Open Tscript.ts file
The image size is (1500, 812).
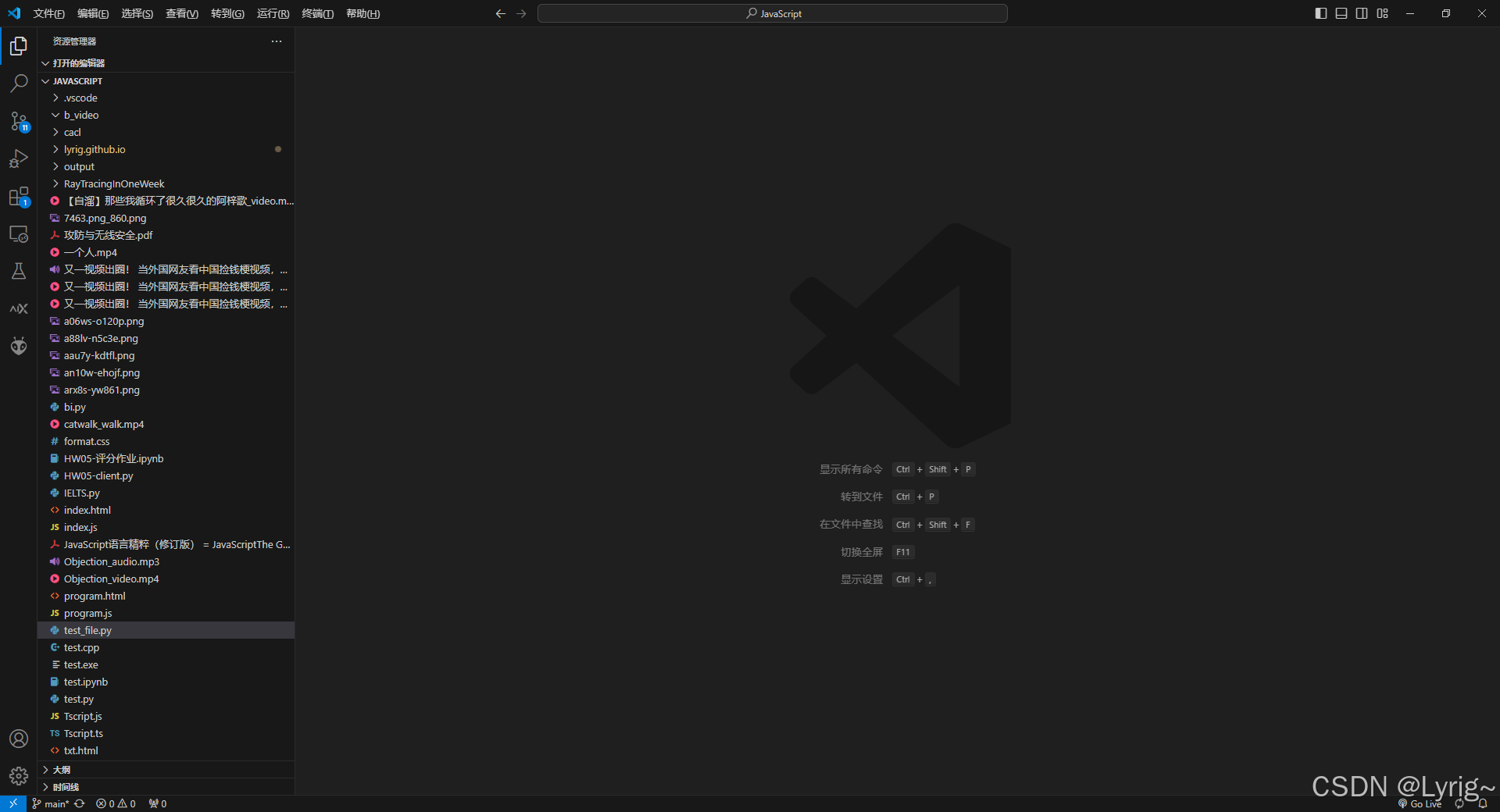[166, 733]
